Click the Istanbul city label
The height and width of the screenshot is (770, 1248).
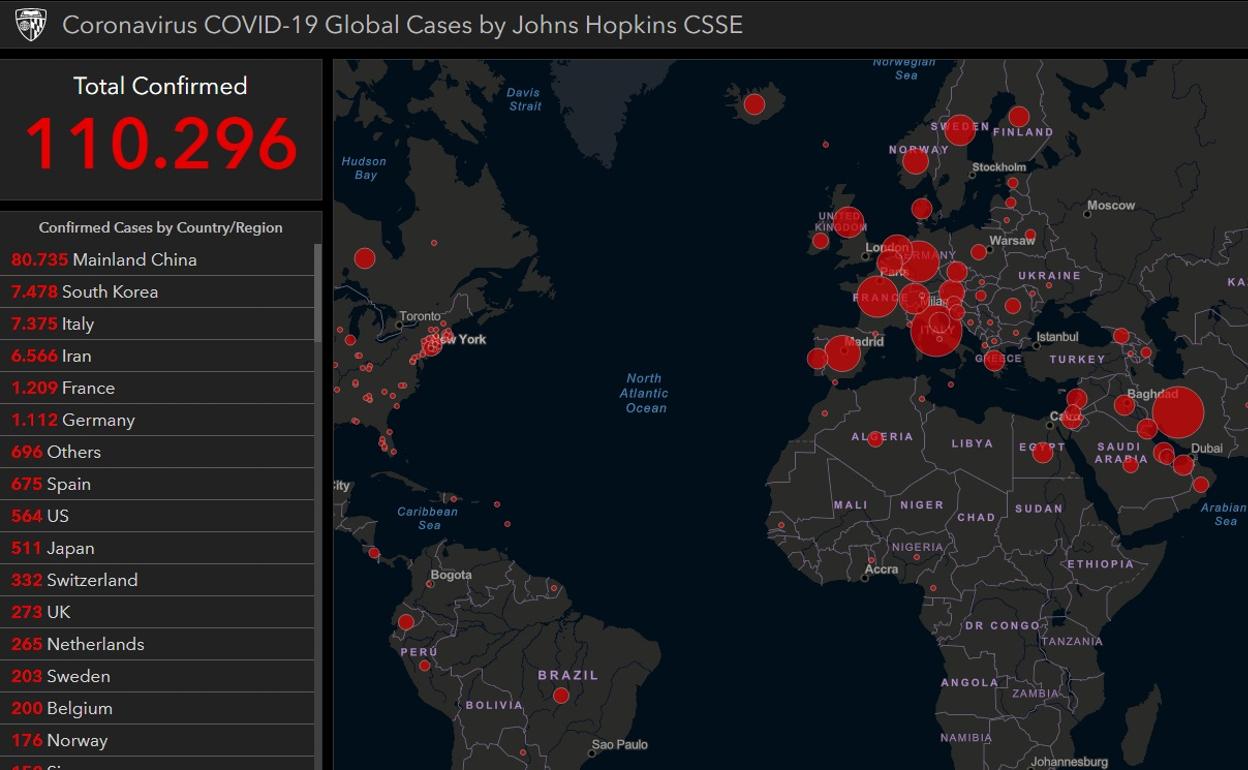click(x=1057, y=337)
